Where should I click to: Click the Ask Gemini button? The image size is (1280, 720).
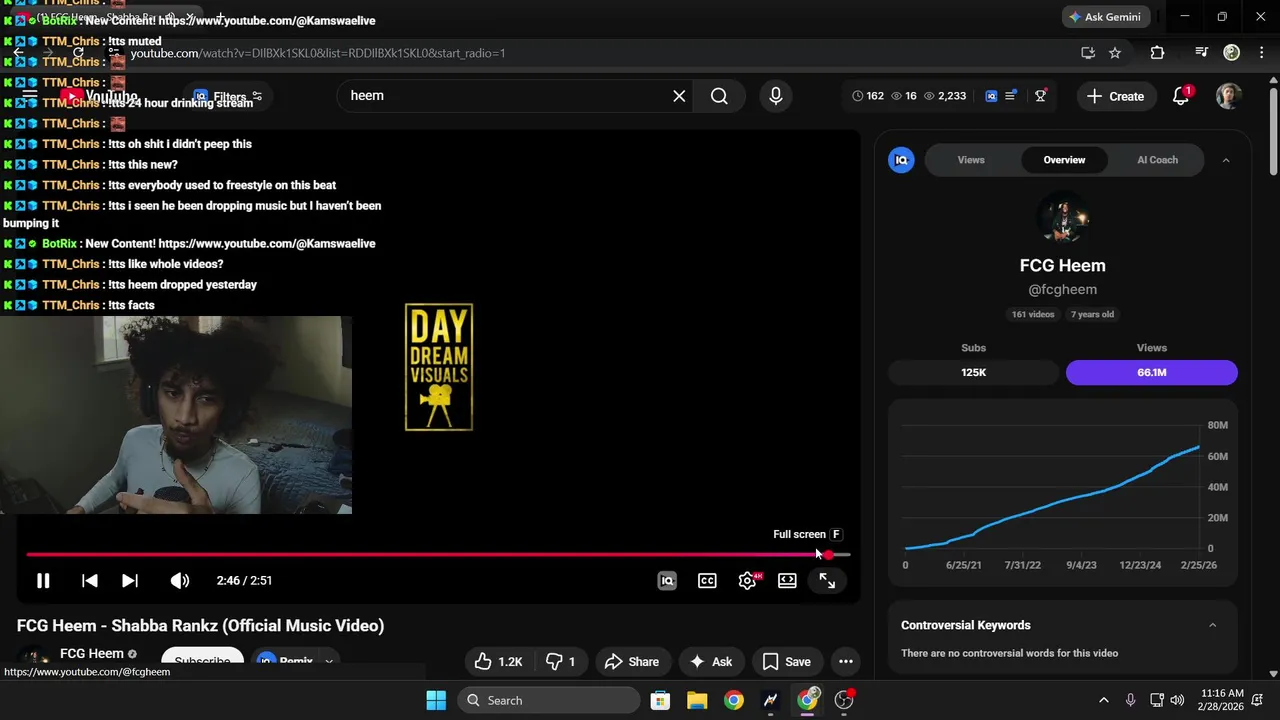(x=1104, y=17)
